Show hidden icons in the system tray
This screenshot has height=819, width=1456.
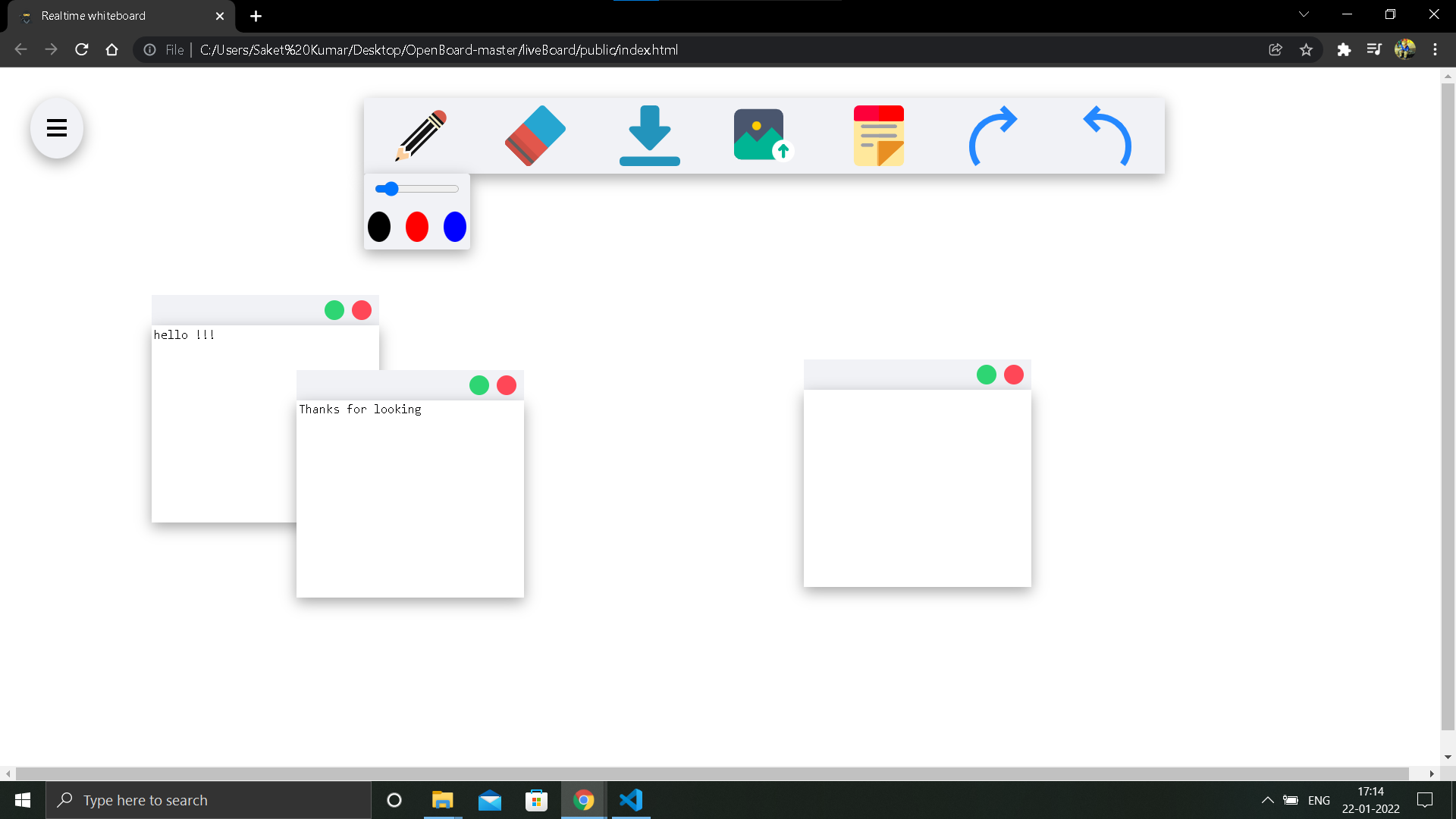pyautogui.click(x=1267, y=800)
